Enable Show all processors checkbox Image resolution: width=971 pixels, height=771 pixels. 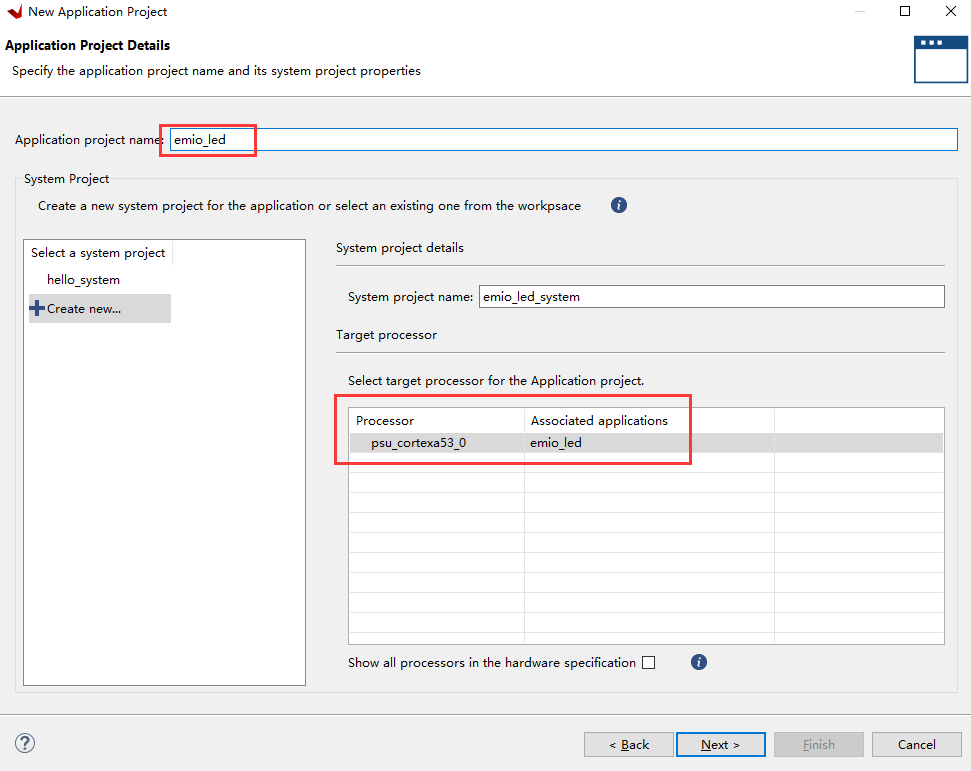tap(649, 662)
